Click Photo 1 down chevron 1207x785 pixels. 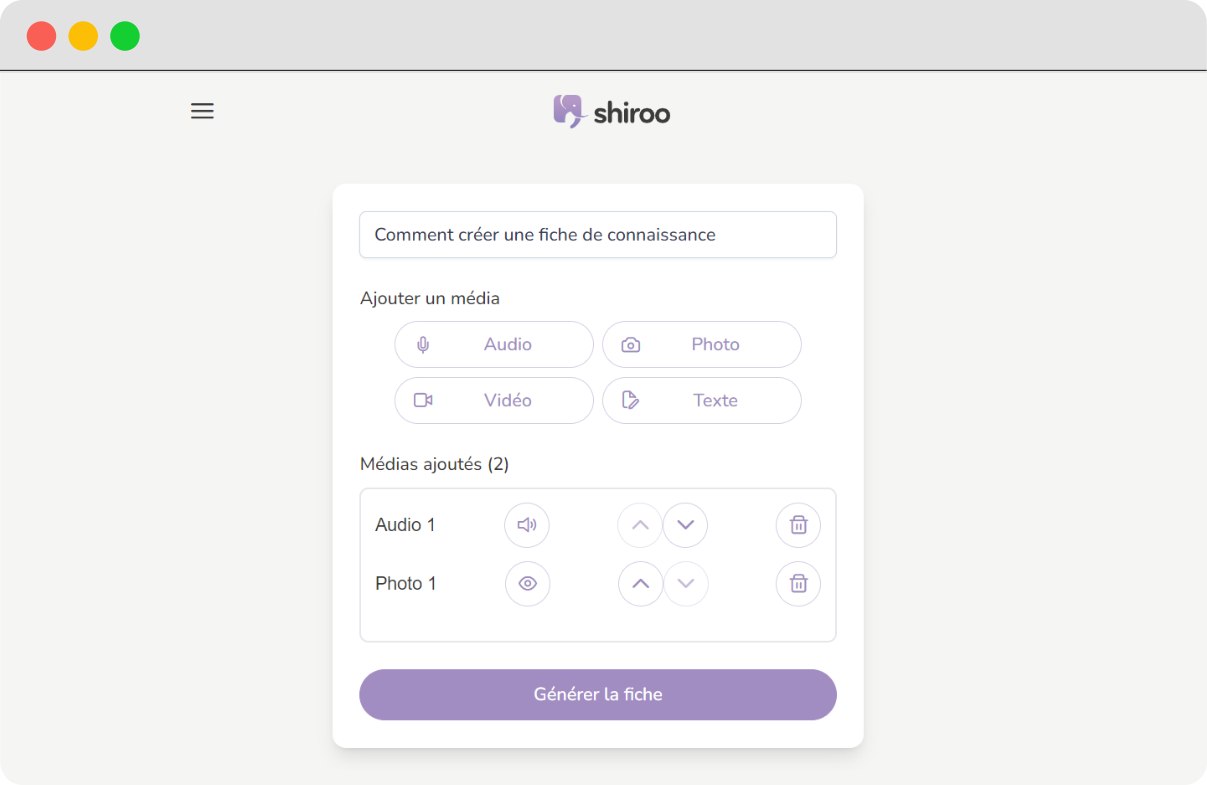(686, 584)
